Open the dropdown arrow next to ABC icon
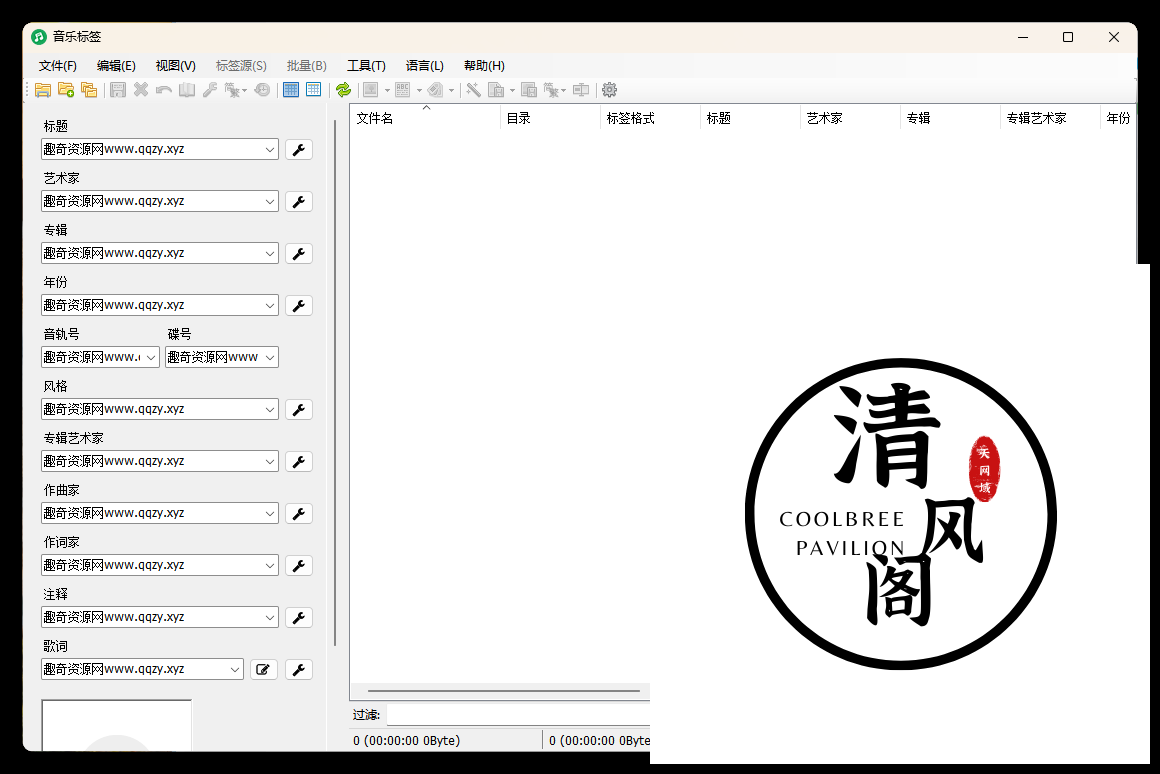The width and height of the screenshot is (1160, 774). 419,90
